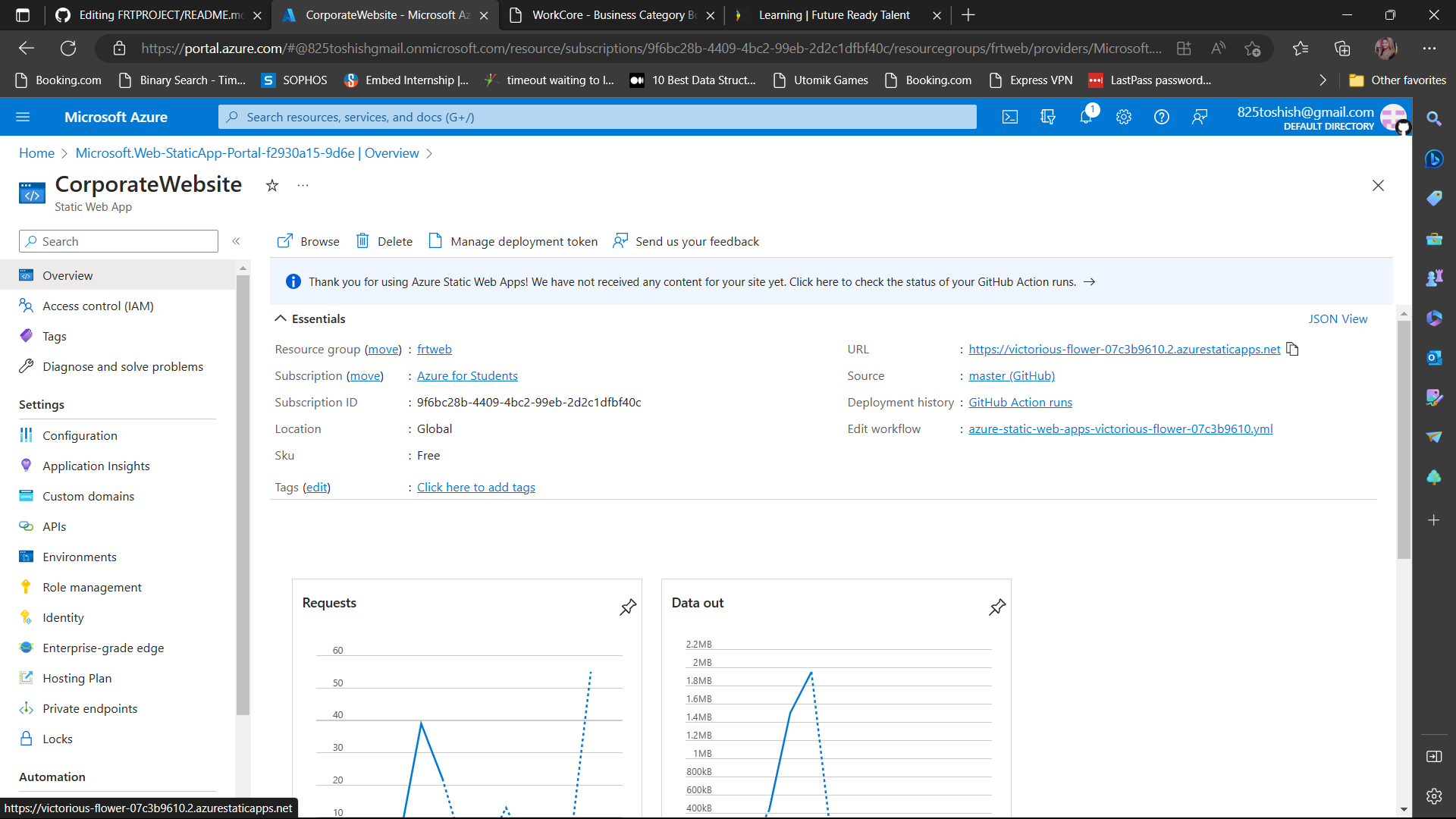
Task: Expand hidden favorites bar items
Action: tap(1322, 80)
